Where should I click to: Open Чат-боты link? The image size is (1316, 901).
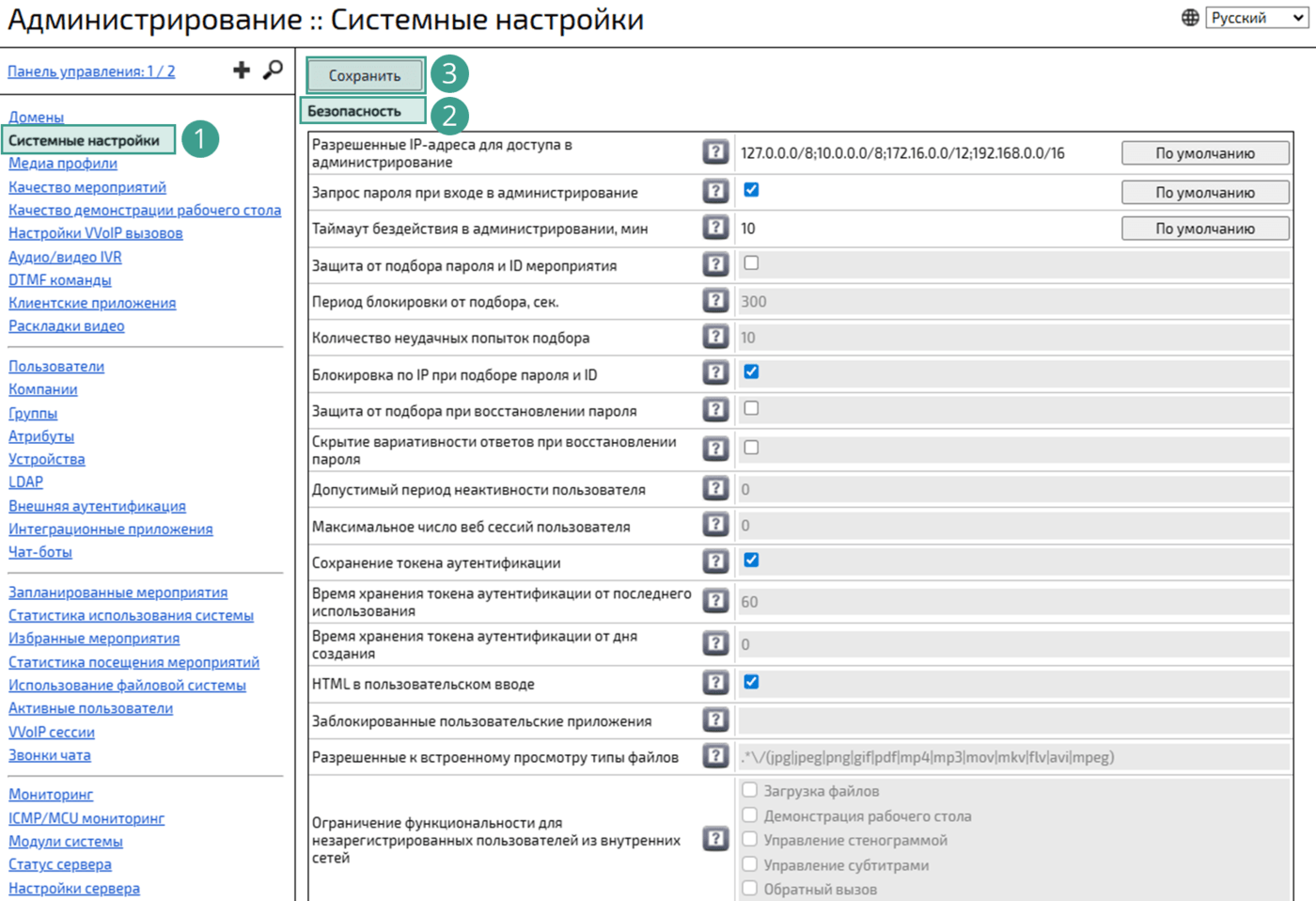(40, 552)
